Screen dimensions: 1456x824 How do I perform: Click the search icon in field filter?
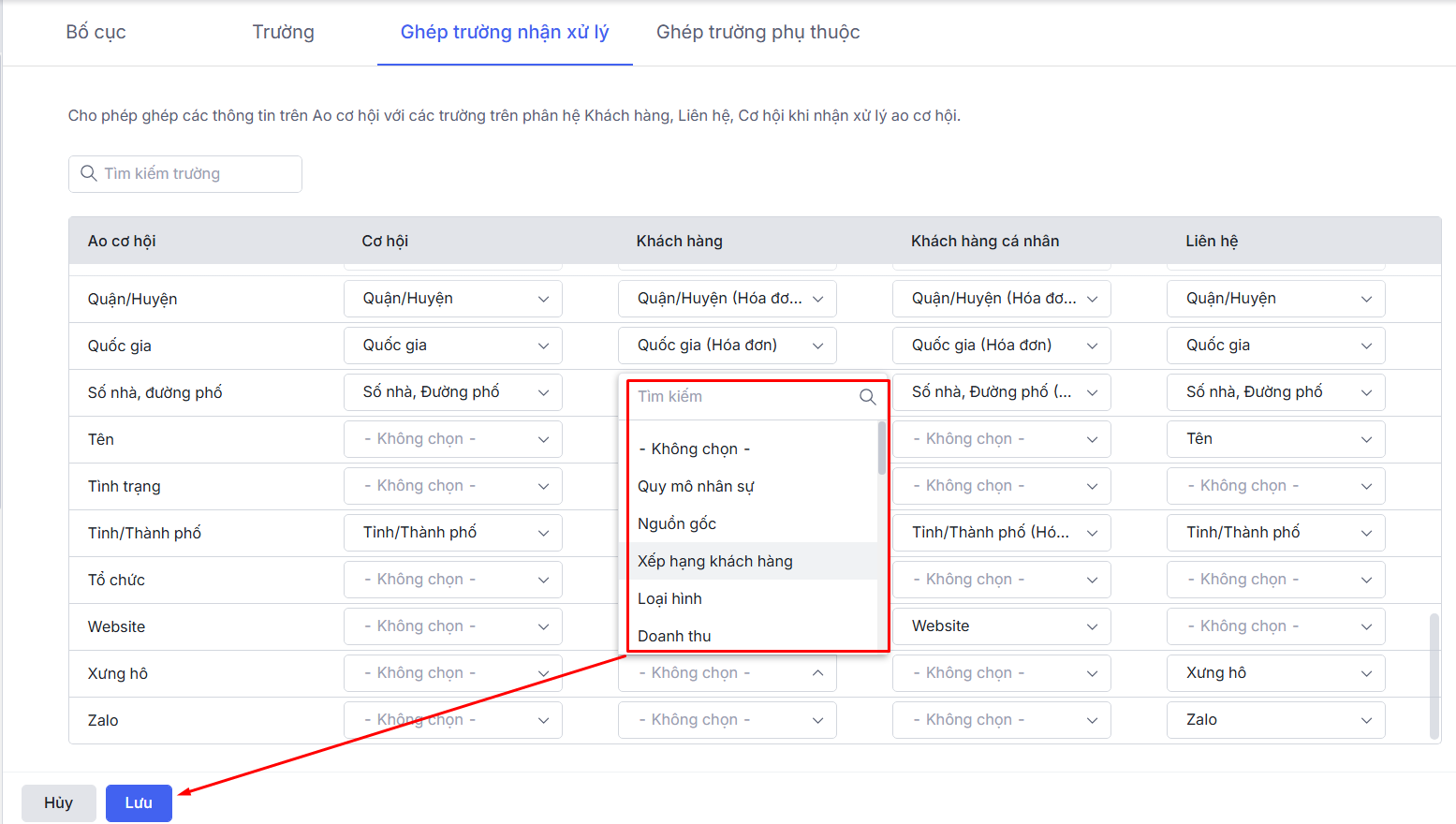click(89, 174)
